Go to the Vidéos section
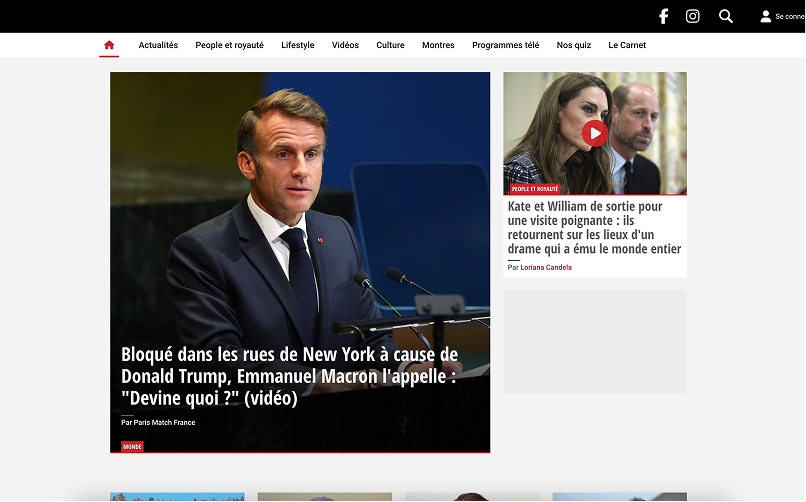Image resolution: width=806 pixels, height=502 pixels. (345, 45)
